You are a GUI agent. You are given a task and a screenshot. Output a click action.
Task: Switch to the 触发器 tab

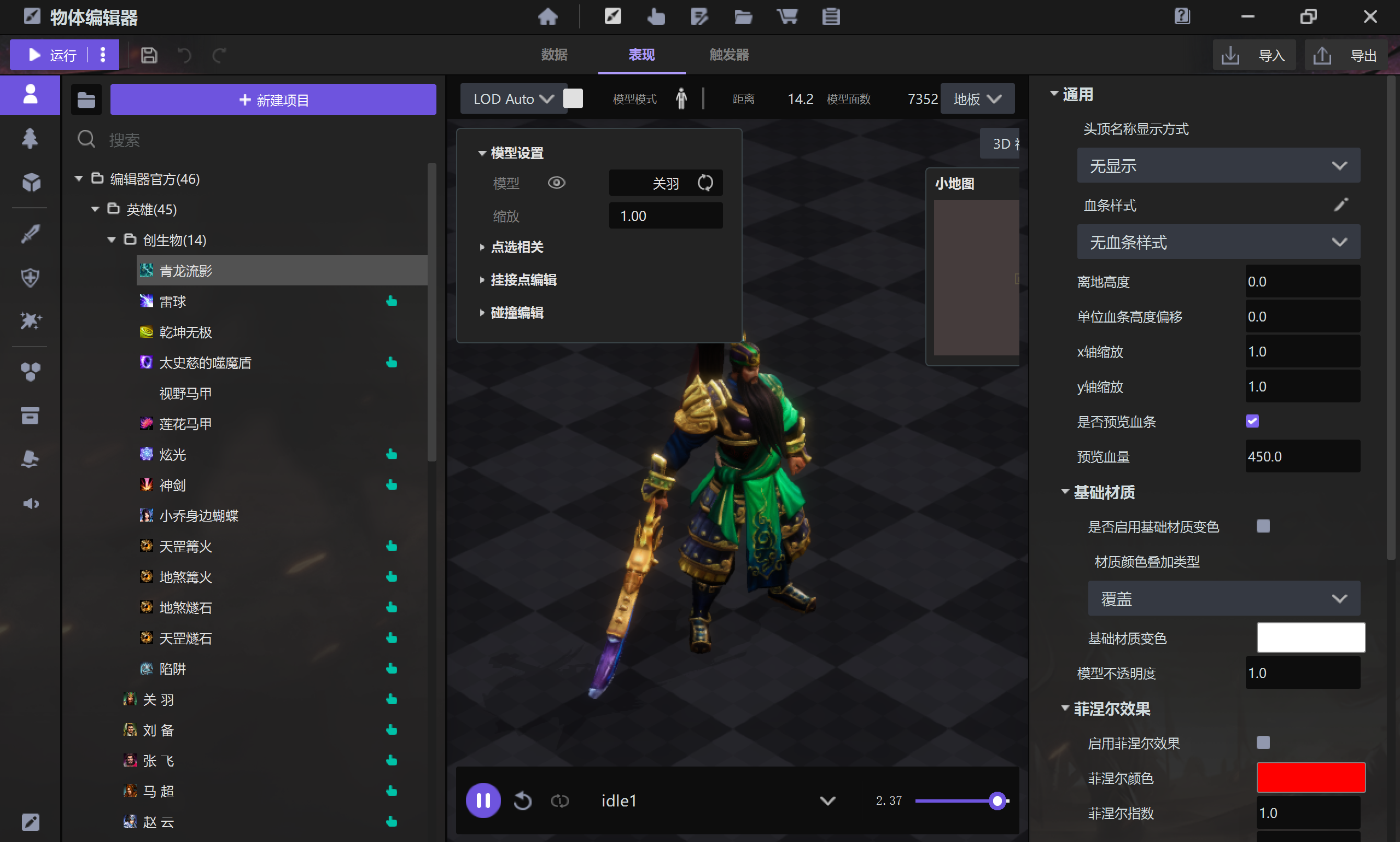point(728,55)
